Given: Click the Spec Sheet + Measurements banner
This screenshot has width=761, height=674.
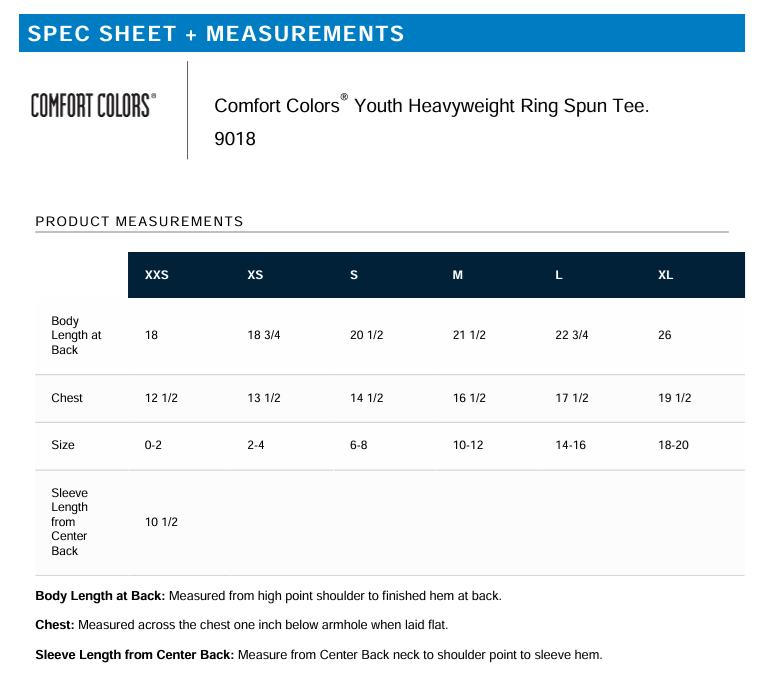Looking at the screenshot, I should point(381,33).
